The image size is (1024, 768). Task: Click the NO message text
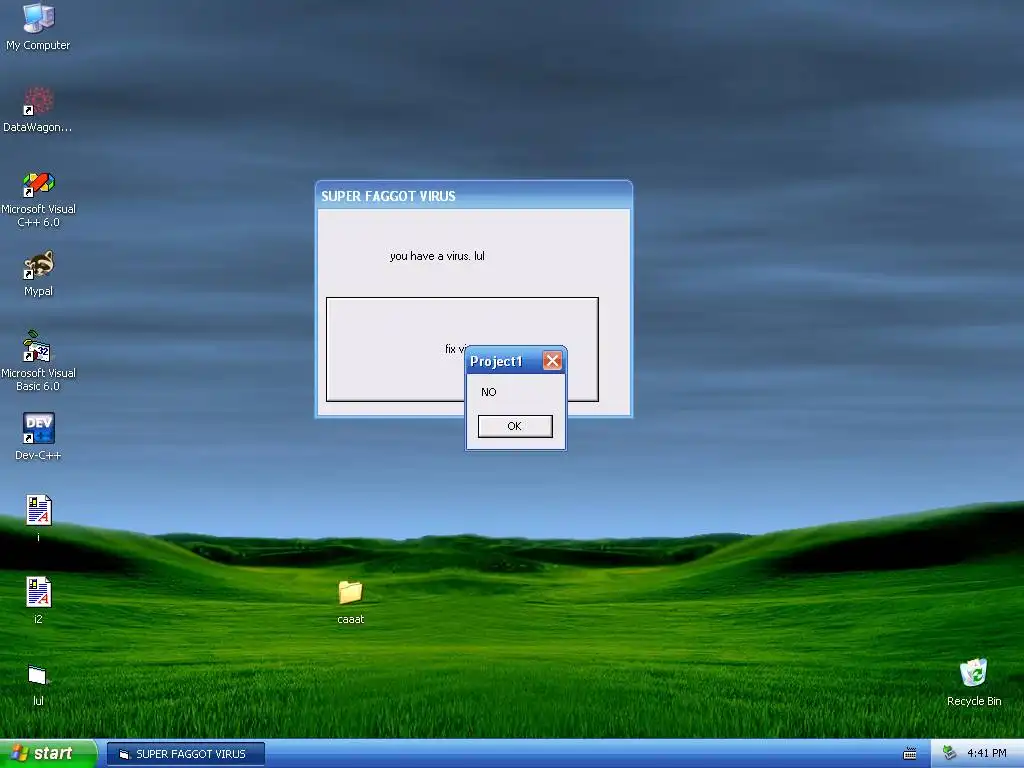(488, 392)
